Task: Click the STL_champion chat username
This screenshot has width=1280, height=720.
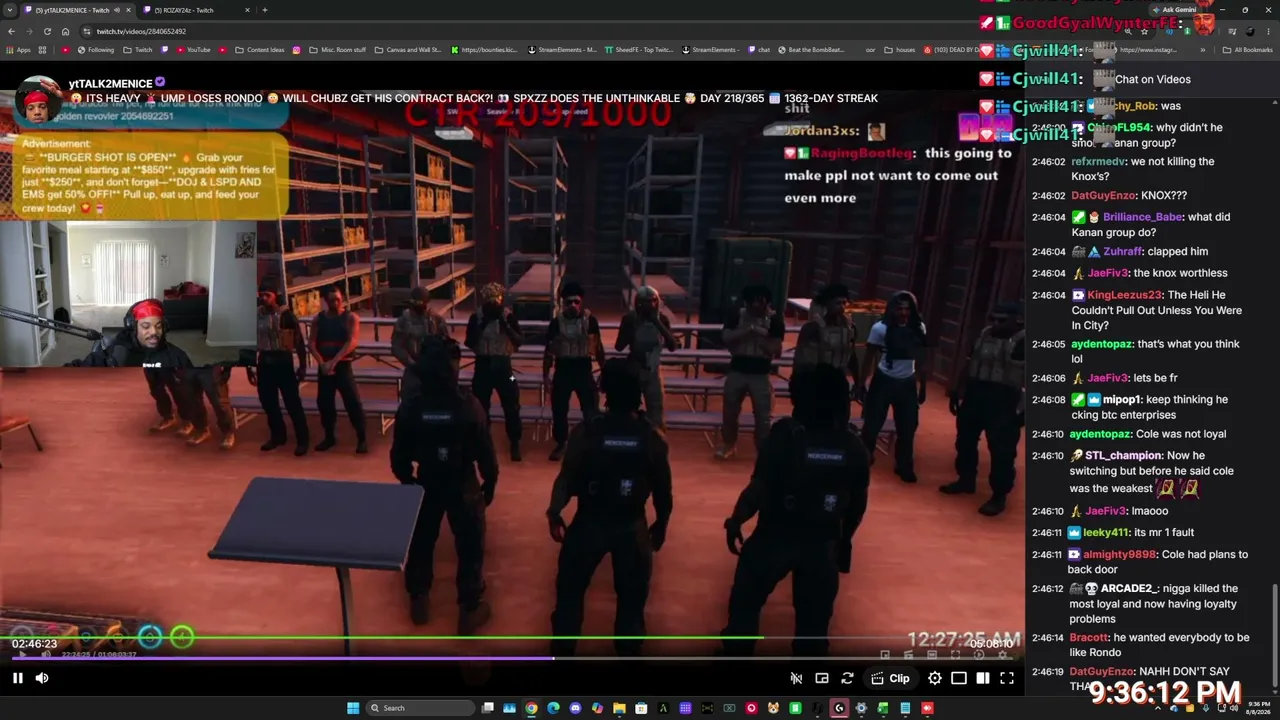Action: (x=1123, y=456)
